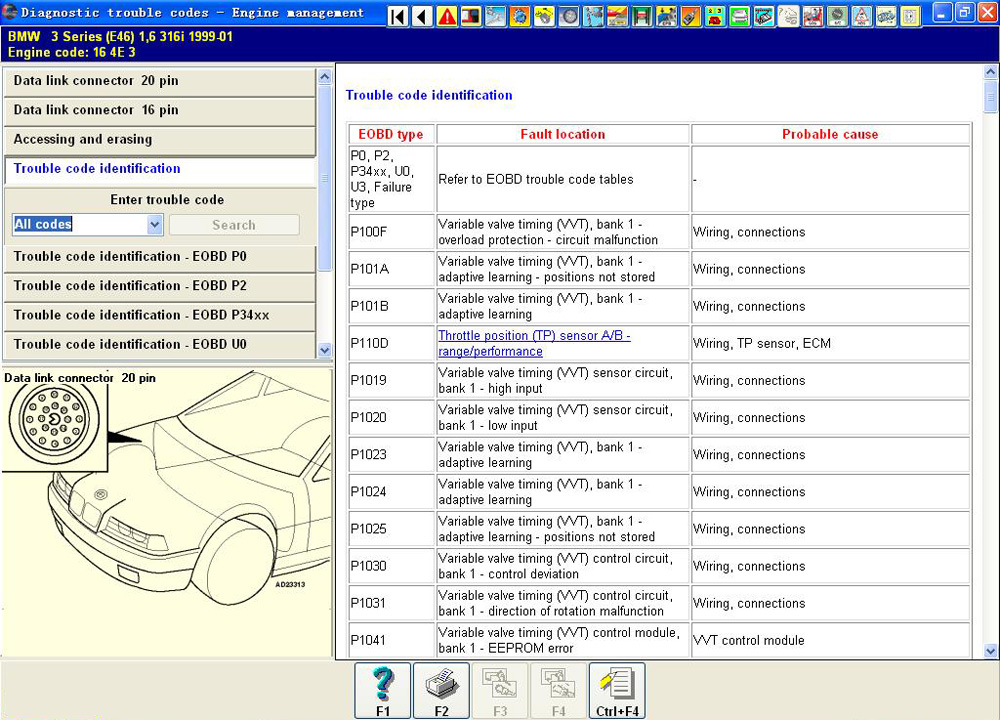Select the P1024 code cell
The width and height of the screenshot is (1000, 720).
[x=392, y=491]
